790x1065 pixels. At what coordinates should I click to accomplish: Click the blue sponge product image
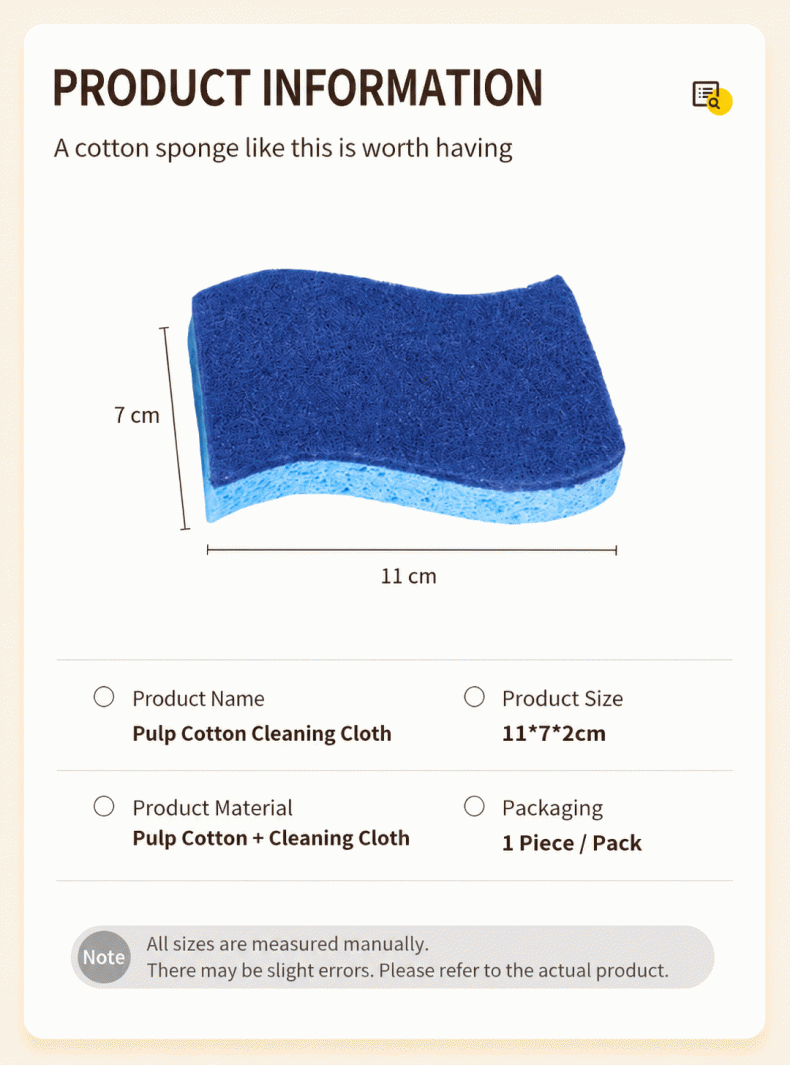click(406, 397)
